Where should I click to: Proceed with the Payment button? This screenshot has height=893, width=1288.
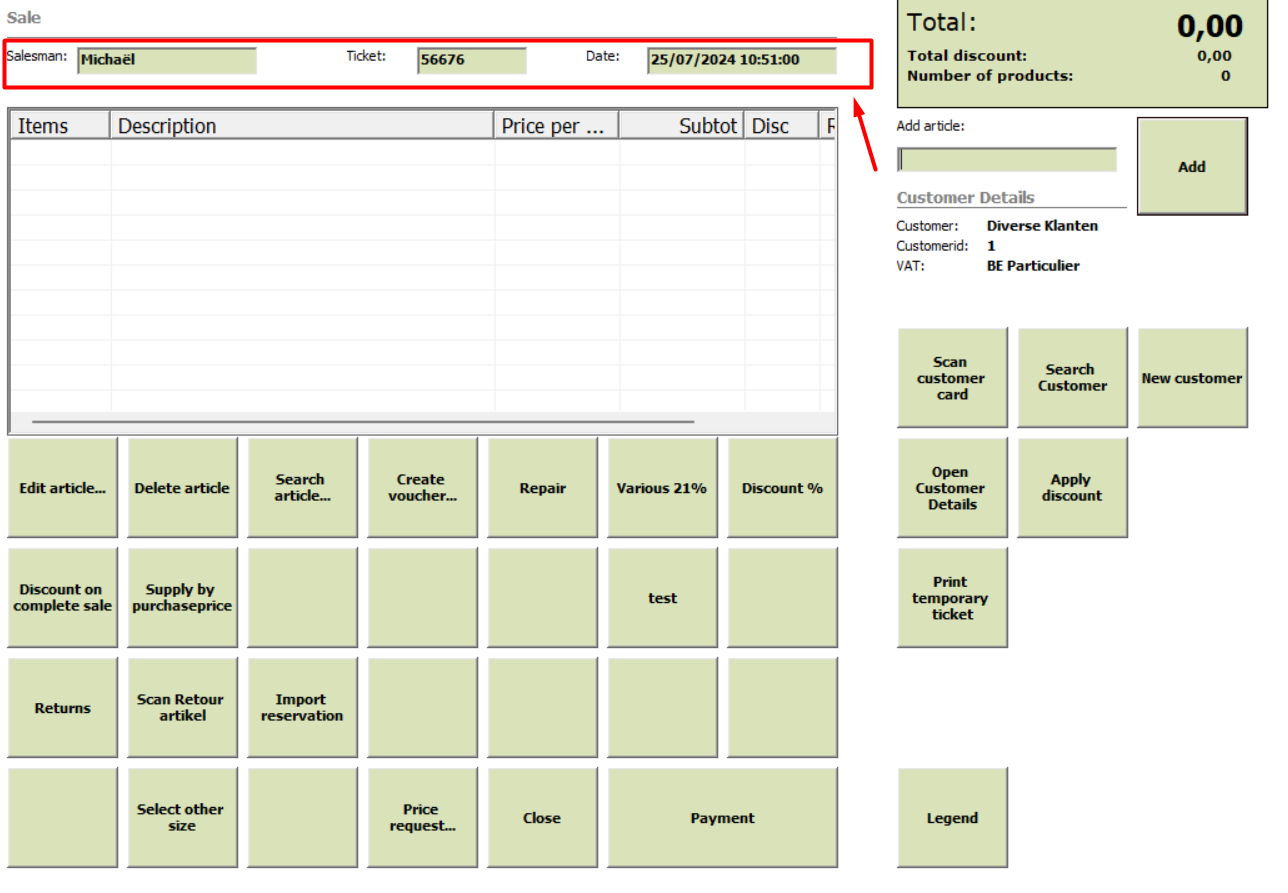click(723, 818)
